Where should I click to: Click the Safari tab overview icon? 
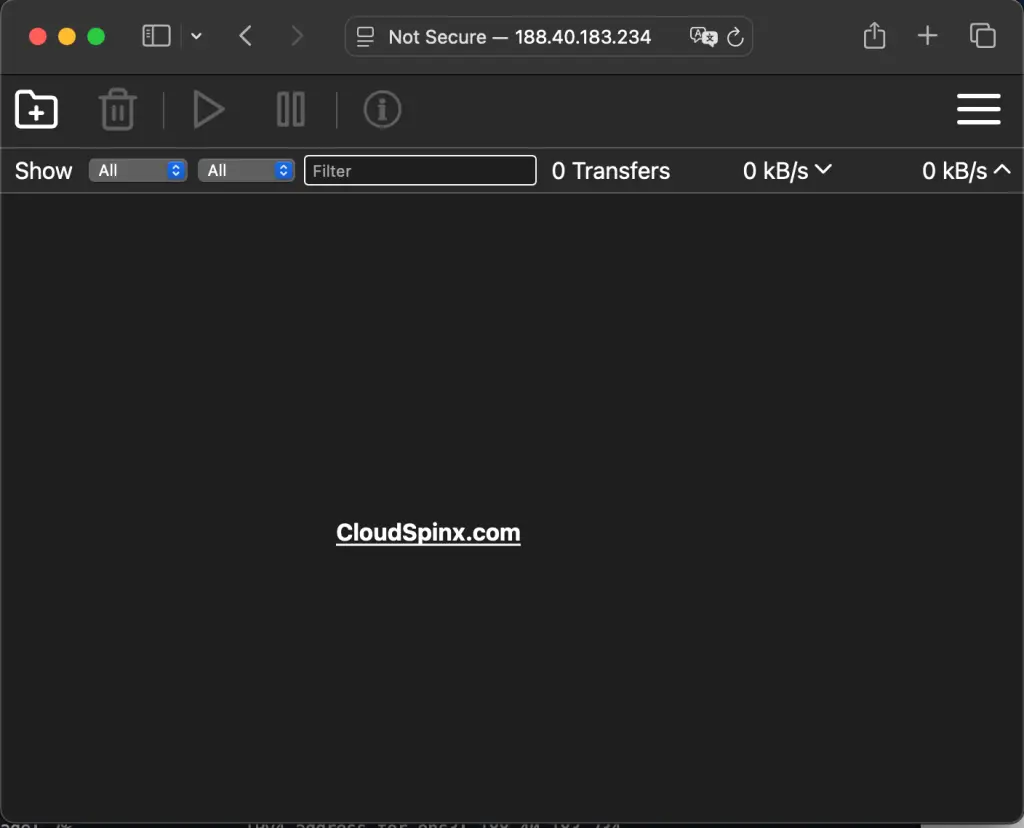(982, 36)
